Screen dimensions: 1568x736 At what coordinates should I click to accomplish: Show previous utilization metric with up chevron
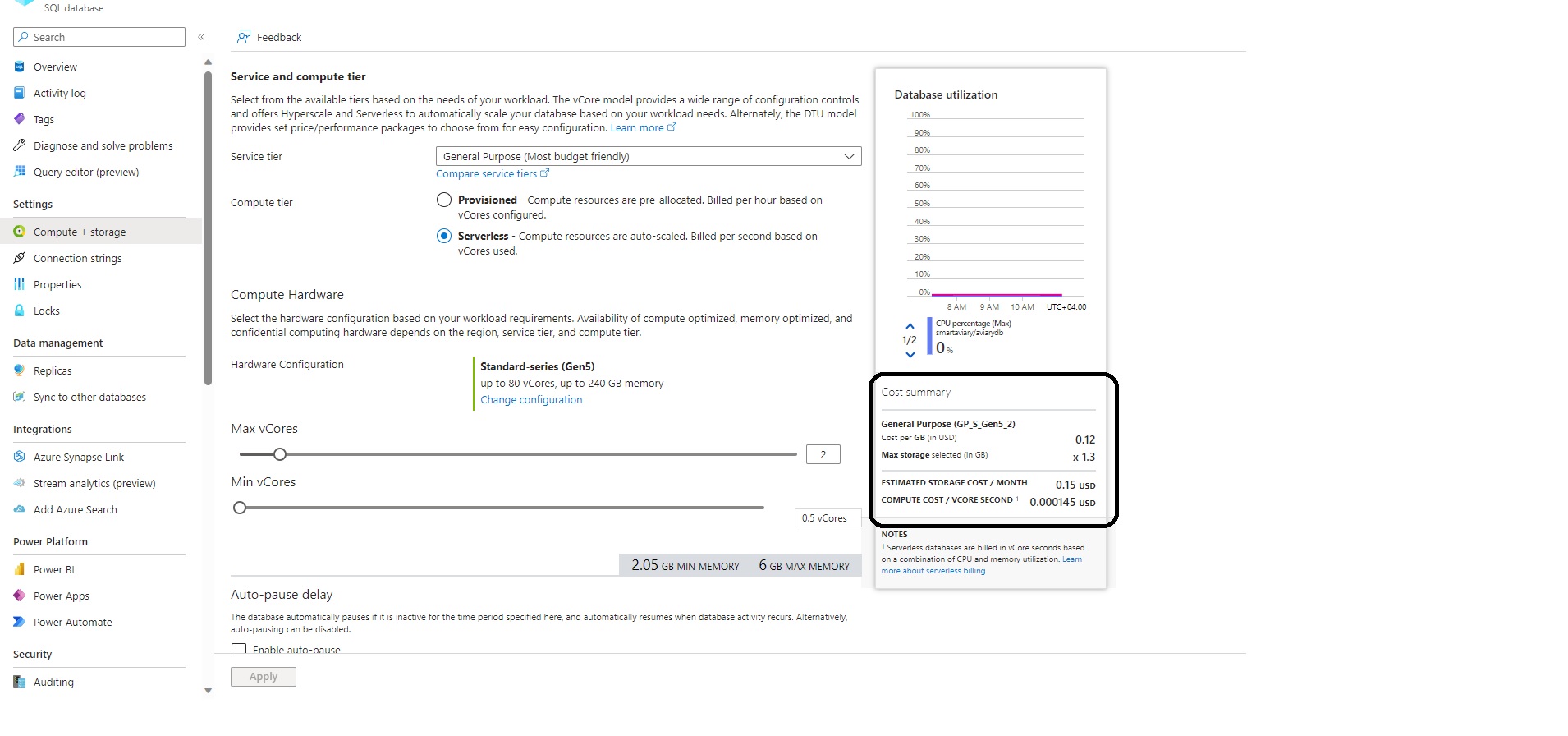pos(910,326)
